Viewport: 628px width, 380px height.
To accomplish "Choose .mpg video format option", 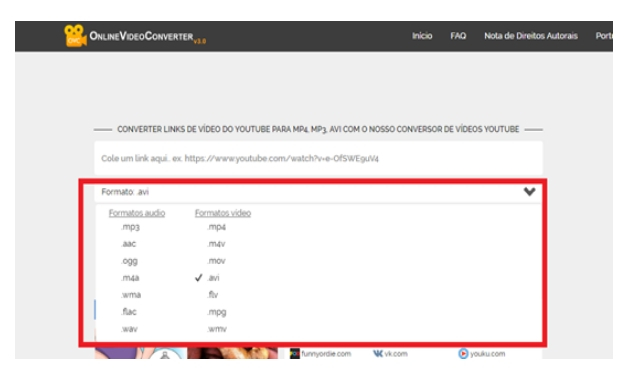I will point(217,312).
